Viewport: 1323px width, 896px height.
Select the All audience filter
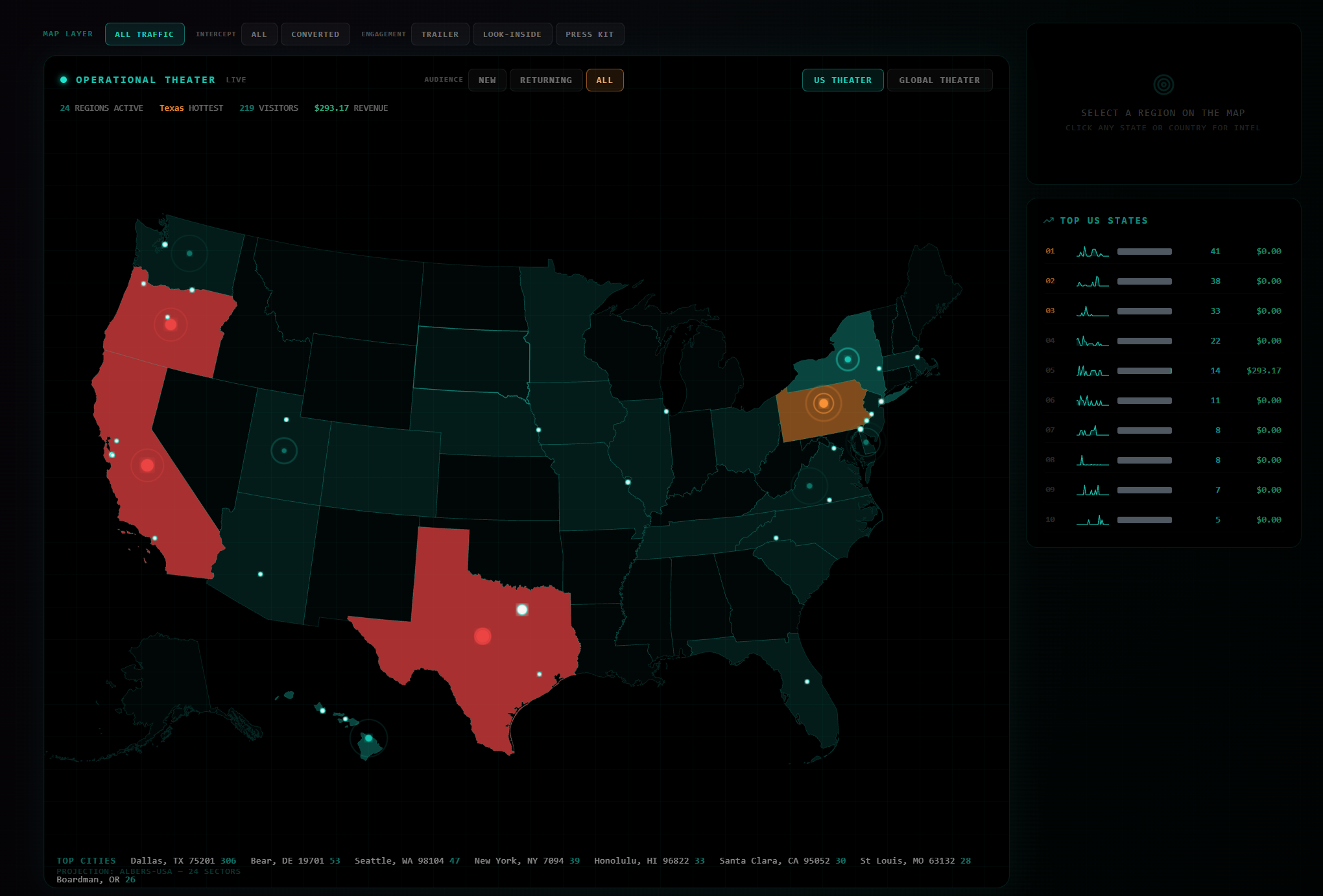click(604, 80)
